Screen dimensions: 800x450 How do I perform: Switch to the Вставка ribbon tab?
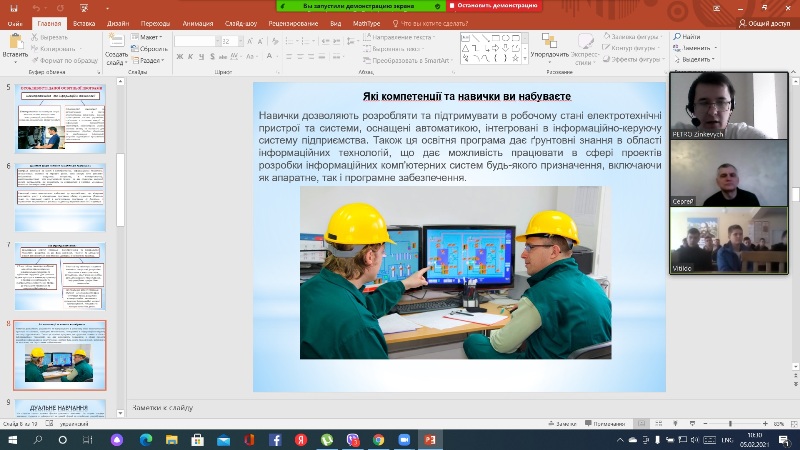pos(84,23)
